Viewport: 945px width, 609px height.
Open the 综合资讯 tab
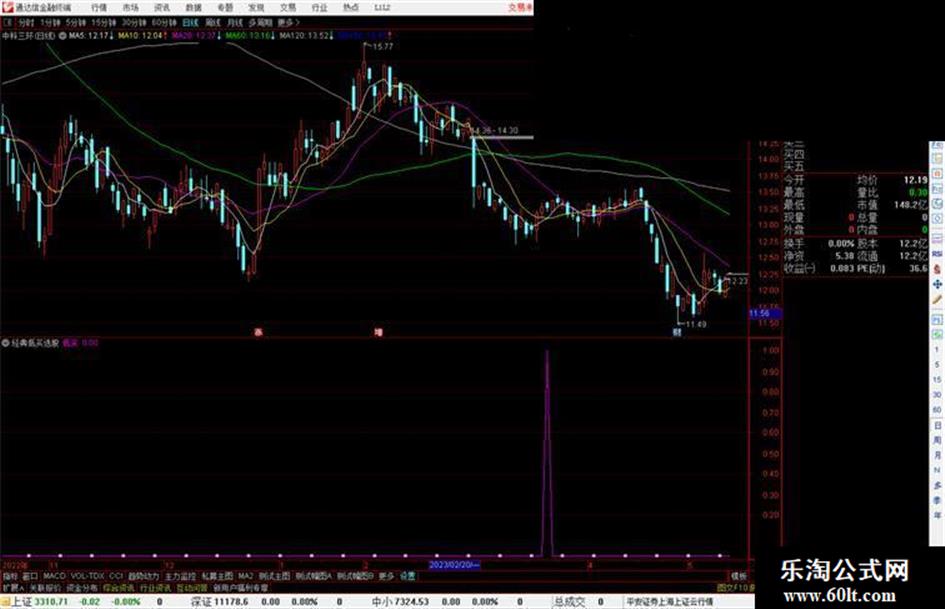119,587
